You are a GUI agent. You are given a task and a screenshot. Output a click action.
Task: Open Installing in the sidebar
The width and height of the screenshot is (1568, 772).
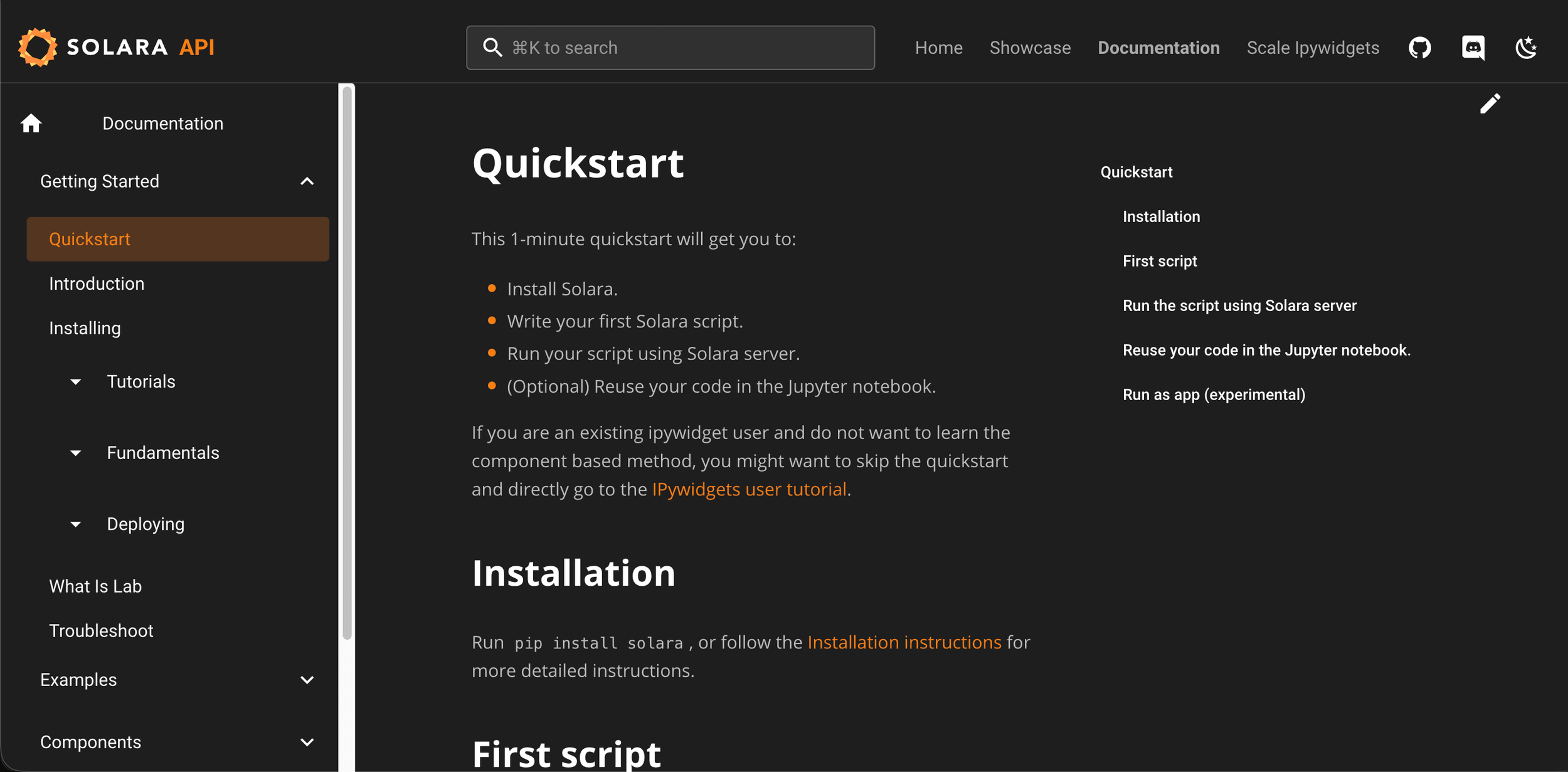[85, 329]
